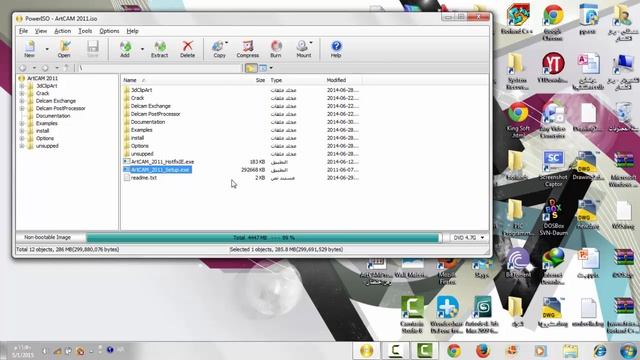This screenshot has width=640, height=360.
Task: Click the Google Chrome desktop shortcut
Action: pyautogui.click(x=553, y=22)
